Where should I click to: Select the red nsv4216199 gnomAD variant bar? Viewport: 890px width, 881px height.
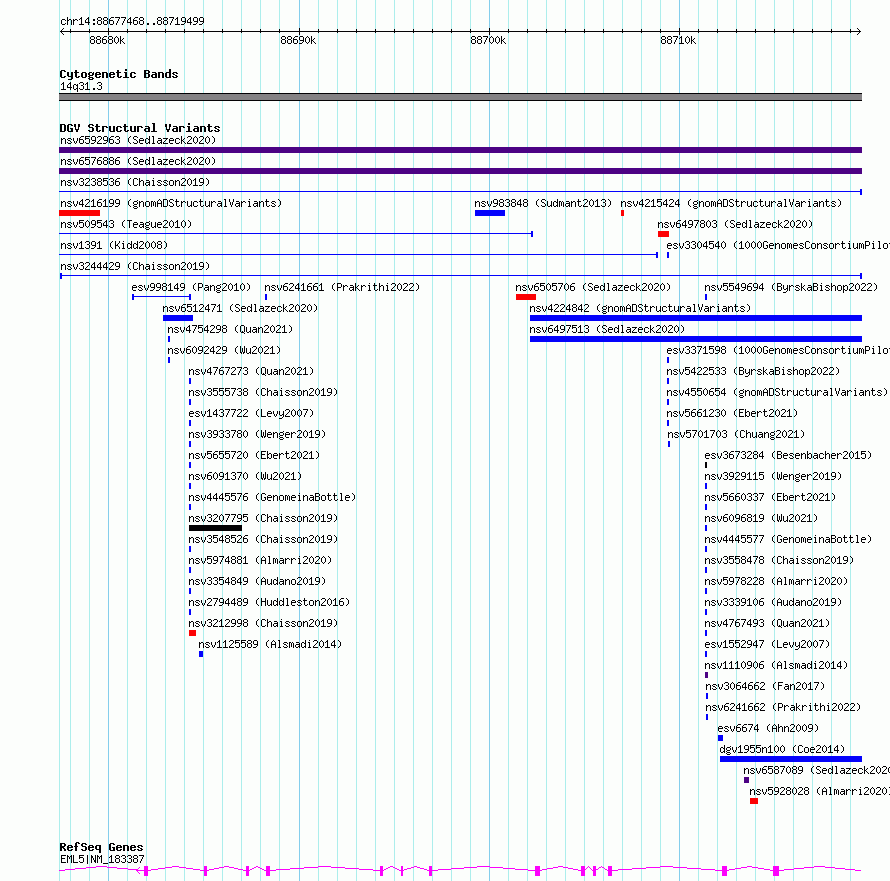tap(79, 213)
